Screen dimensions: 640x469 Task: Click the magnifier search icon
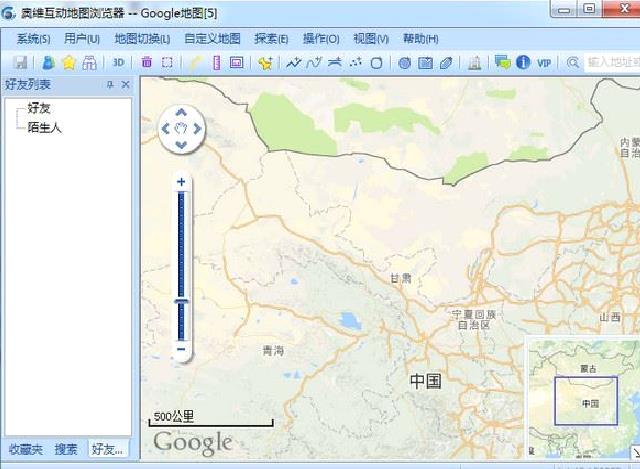tap(573, 63)
